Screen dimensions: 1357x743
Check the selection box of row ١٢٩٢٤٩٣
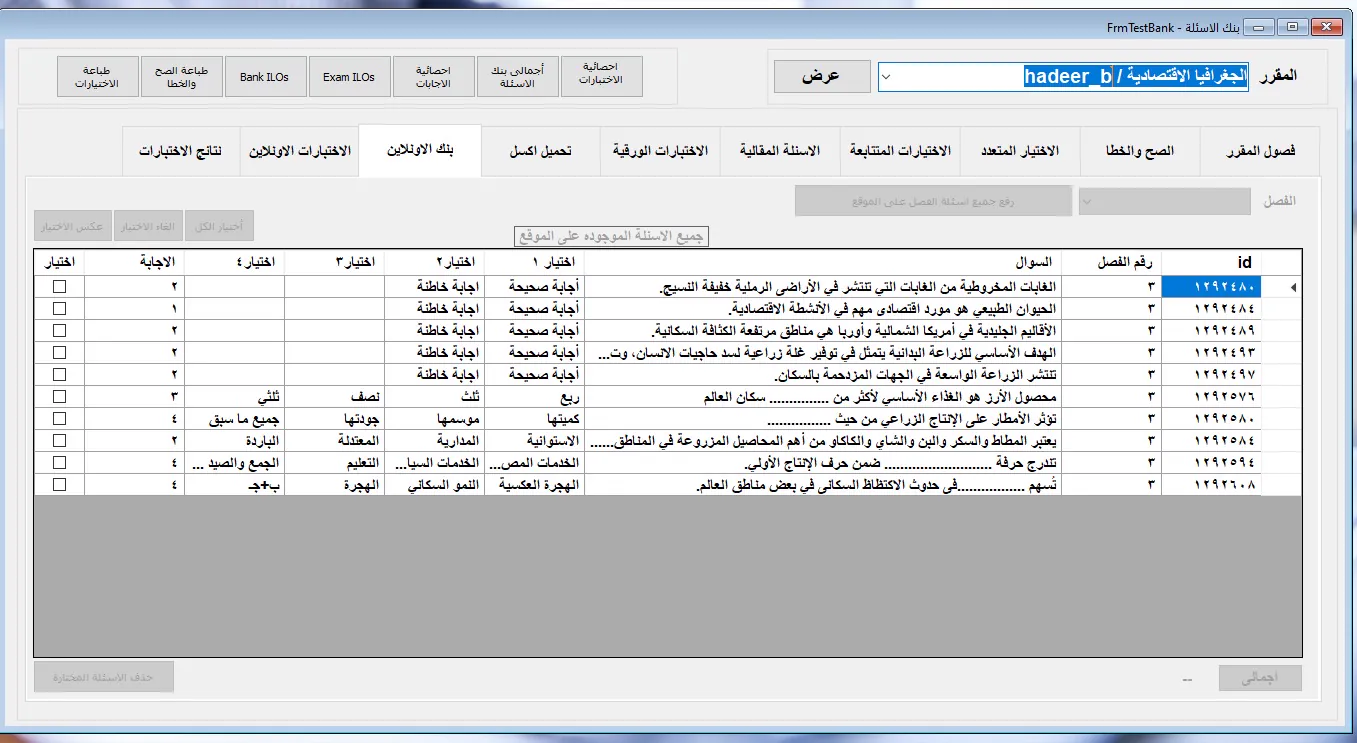(x=59, y=353)
